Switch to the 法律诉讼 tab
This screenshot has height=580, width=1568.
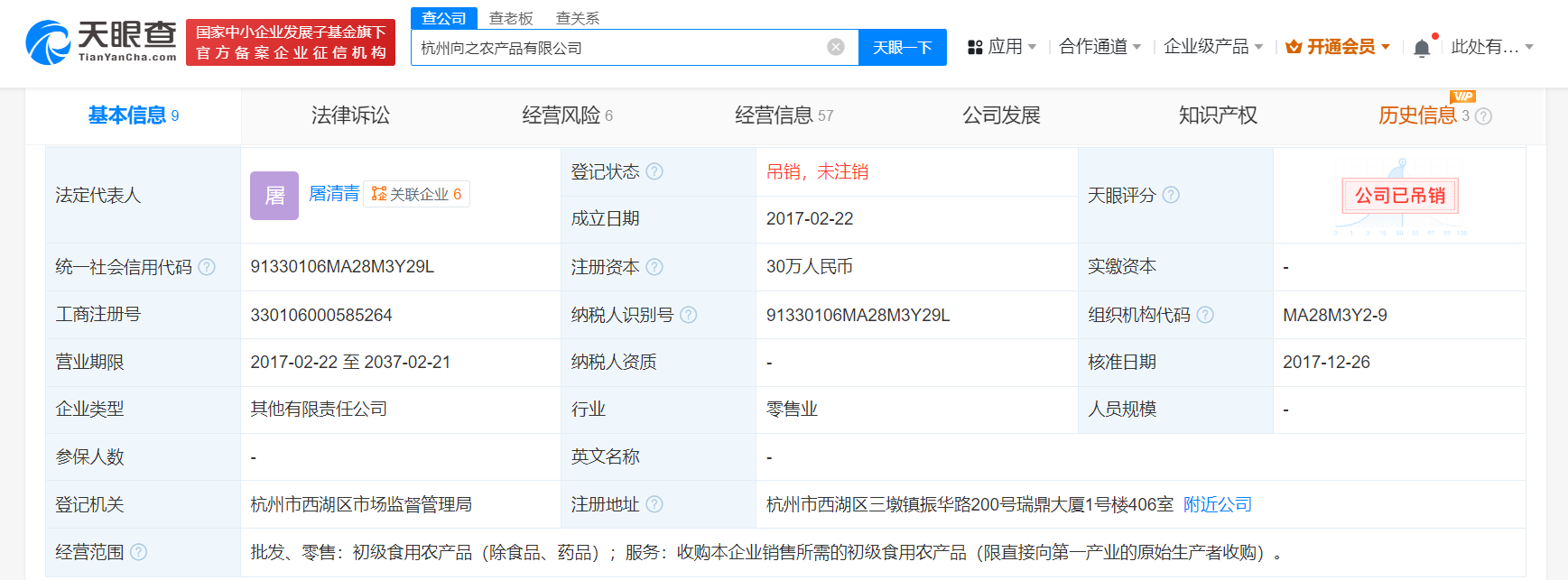coord(350,115)
